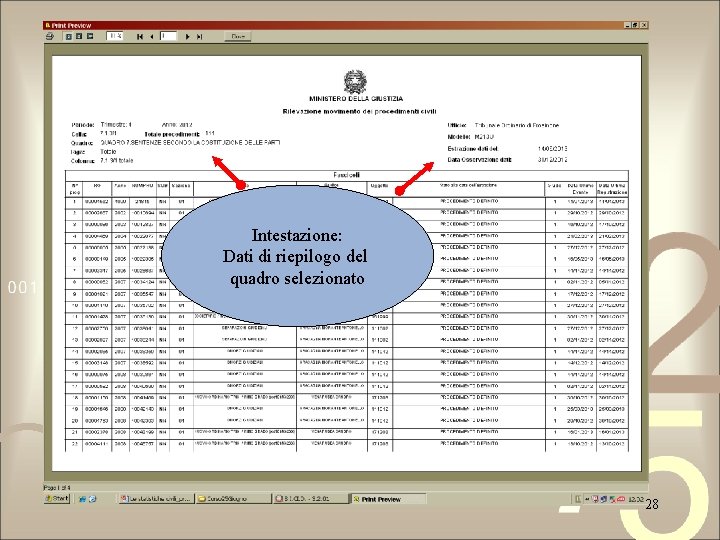Switch to the first taskbar document window
Screen dimensions: 720x540
pos(156,499)
